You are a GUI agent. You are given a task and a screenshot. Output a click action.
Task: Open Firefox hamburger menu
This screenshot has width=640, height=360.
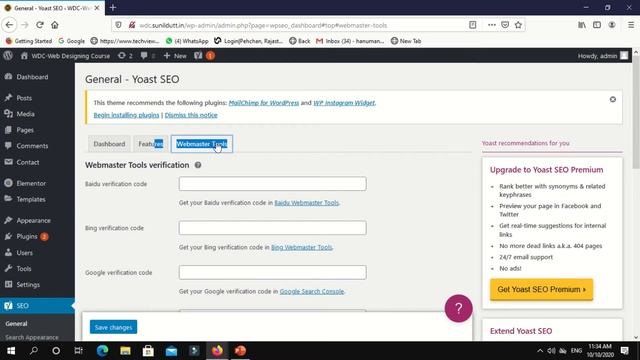(631, 25)
